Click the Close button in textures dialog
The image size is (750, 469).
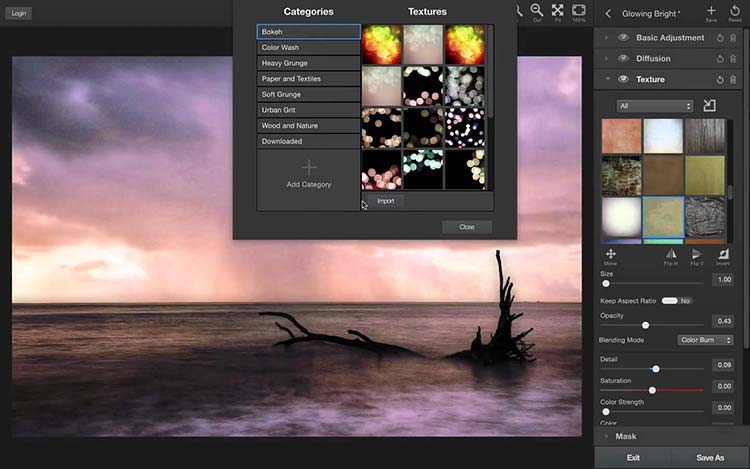[x=467, y=227]
